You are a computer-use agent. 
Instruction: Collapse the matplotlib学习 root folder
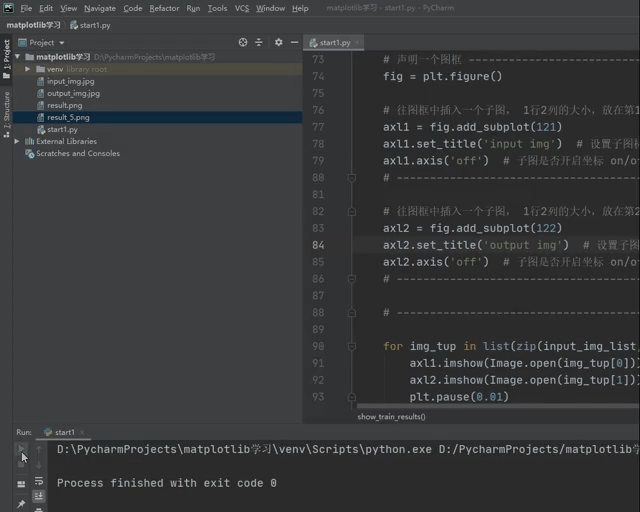(18, 57)
